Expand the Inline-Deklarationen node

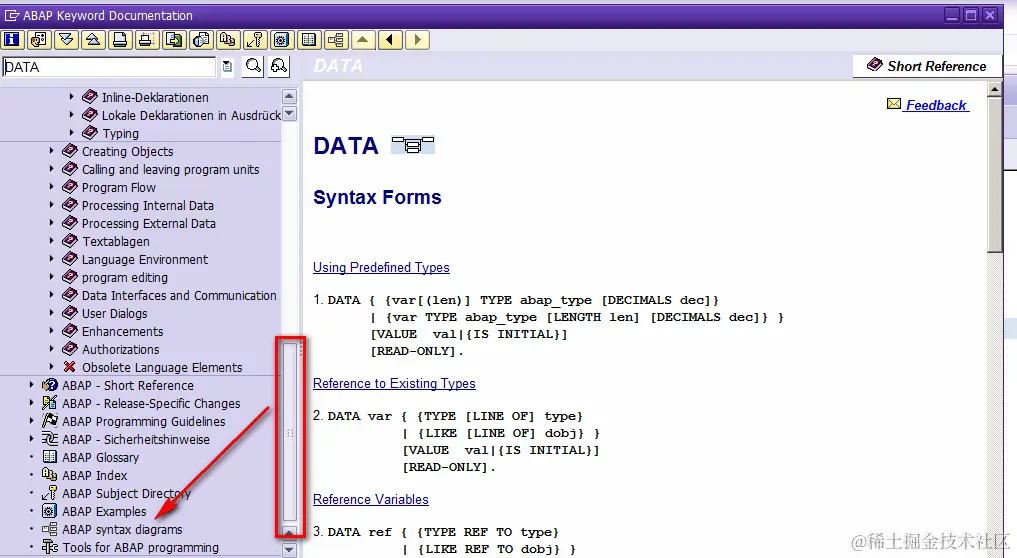(x=71, y=97)
